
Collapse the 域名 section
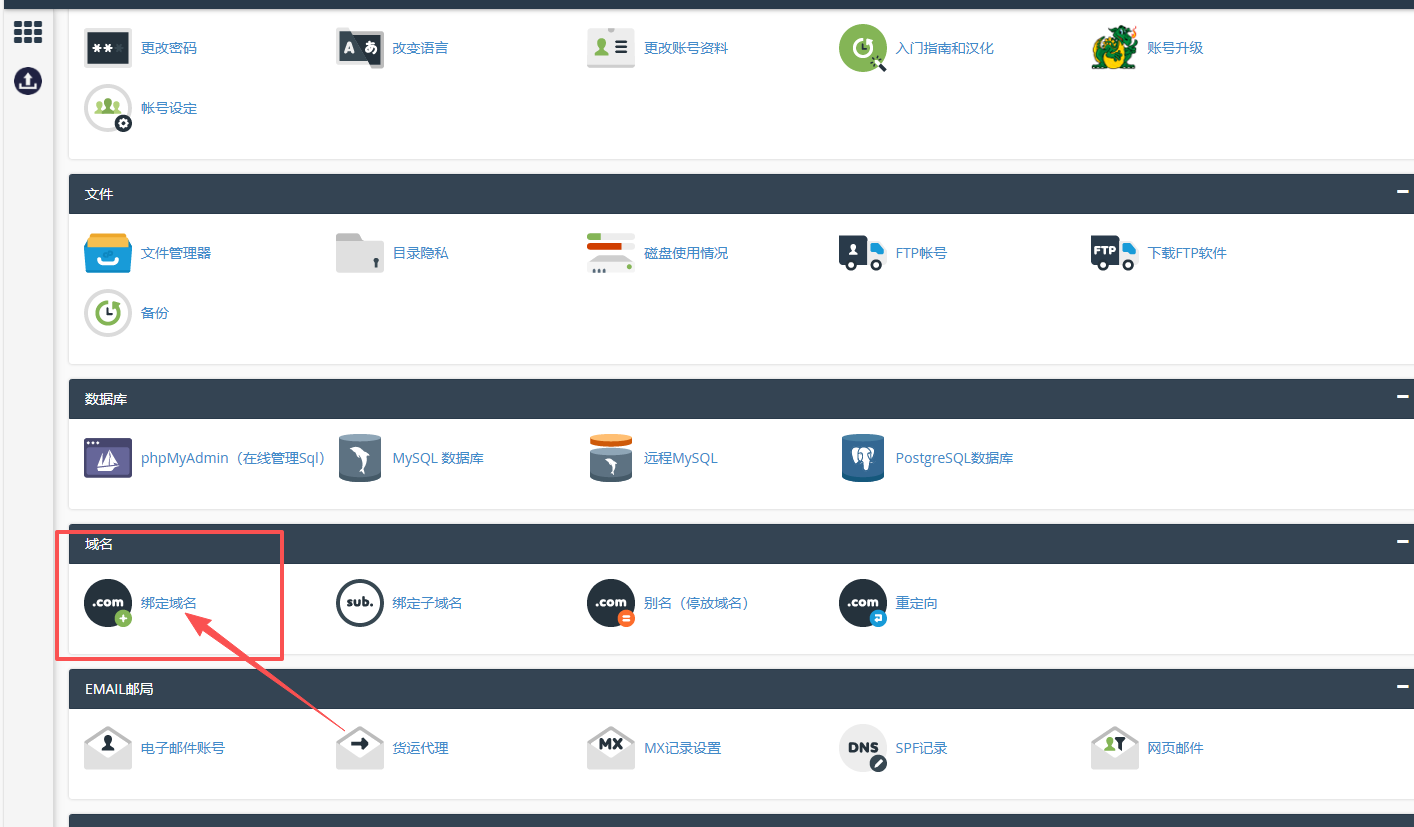1403,542
